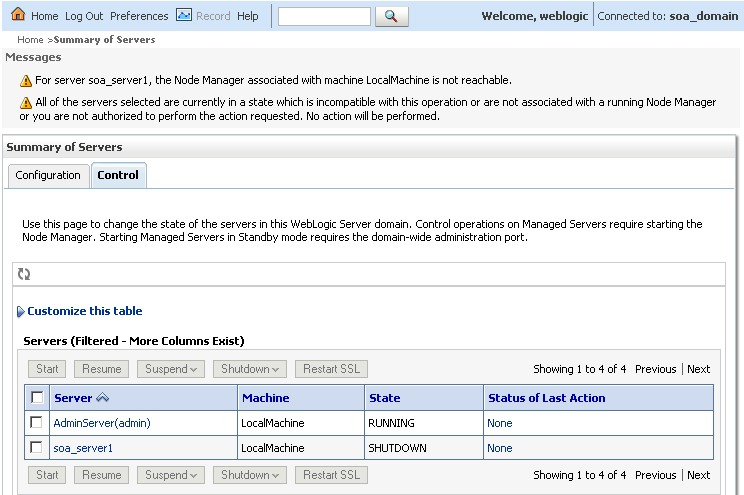Click the bottom Start button

(47, 475)
